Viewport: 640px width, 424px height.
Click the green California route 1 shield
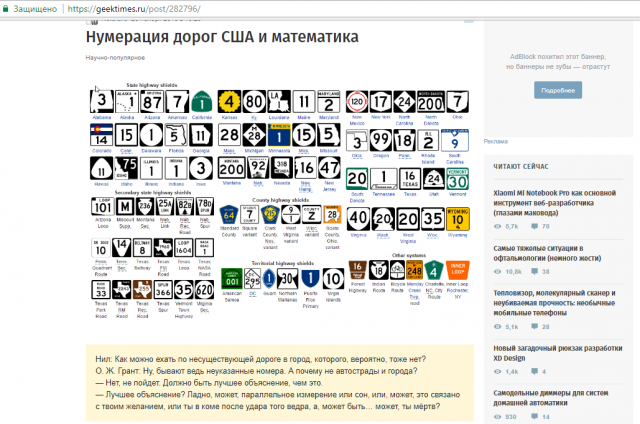pyautogui.click(x=202, y=102)
